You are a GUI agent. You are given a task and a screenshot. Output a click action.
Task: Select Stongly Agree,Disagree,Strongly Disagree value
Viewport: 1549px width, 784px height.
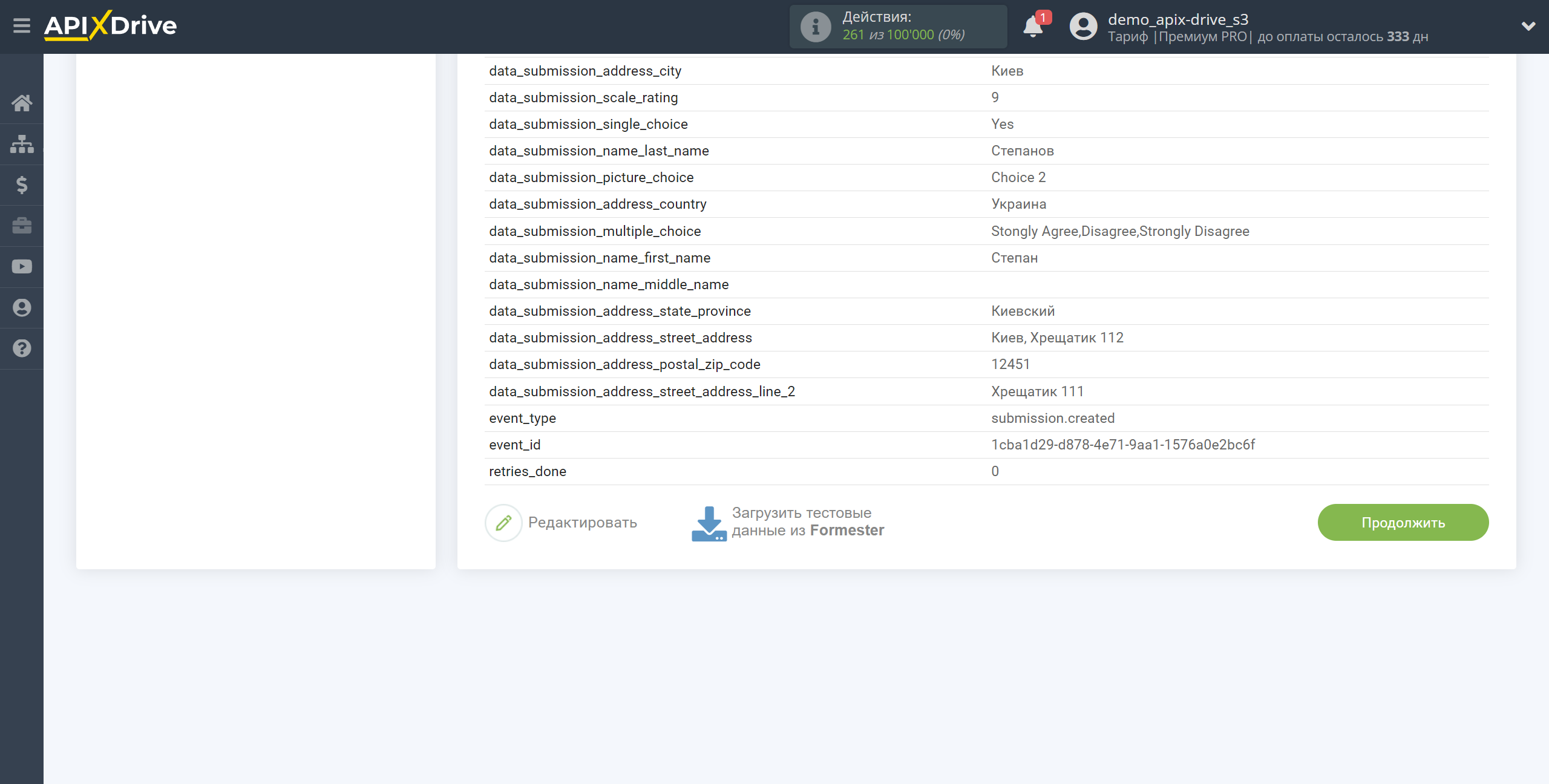[x=1120, y=232]
